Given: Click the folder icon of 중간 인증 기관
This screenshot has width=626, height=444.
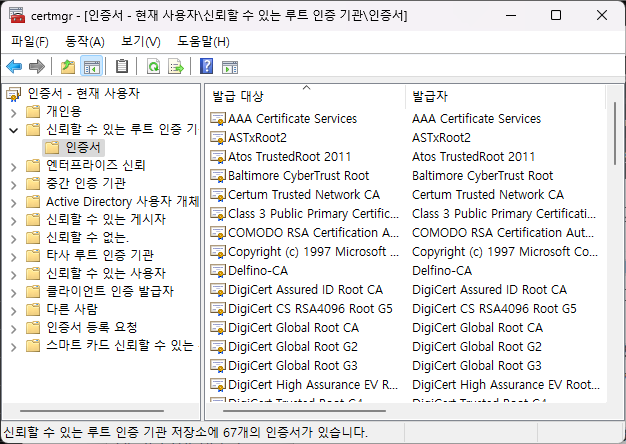Looking at the screenshot, I should [x=33, y=183].
